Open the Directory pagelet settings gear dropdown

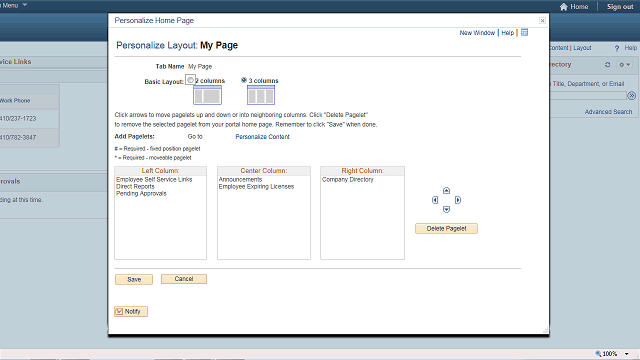[x=625, y=64]
